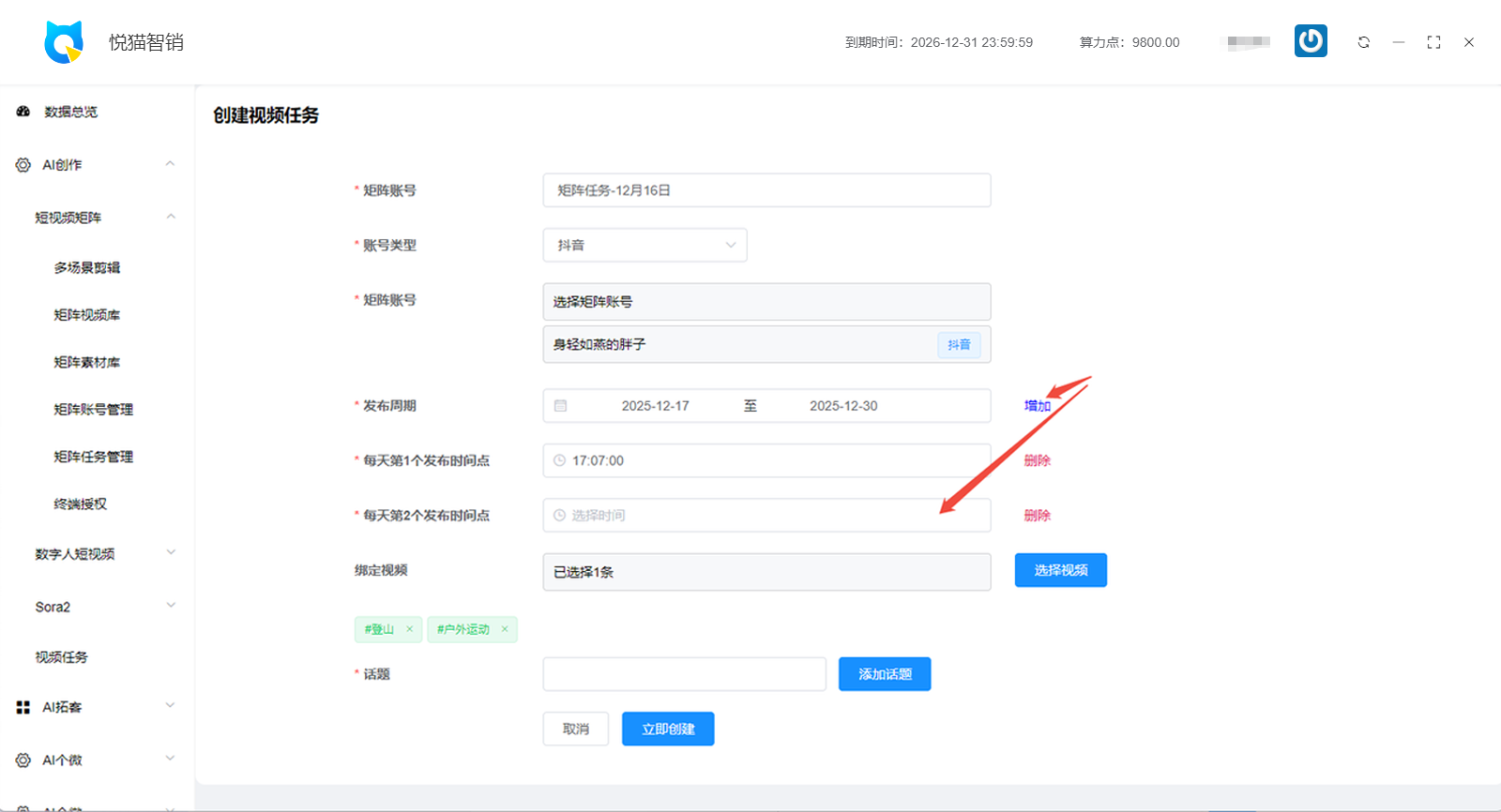
Task: Click the second publish time picker field
Action: coord(766,516)
